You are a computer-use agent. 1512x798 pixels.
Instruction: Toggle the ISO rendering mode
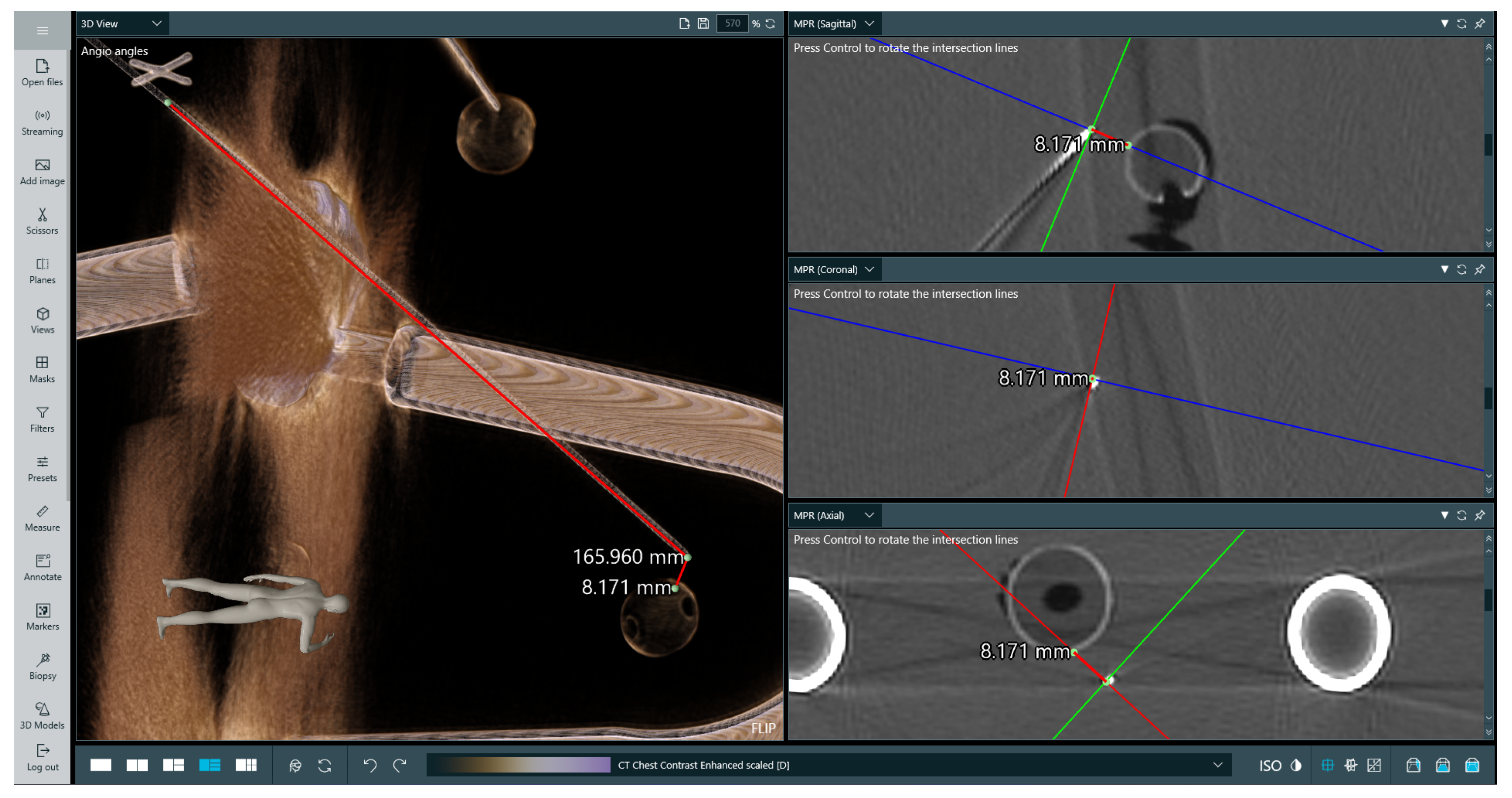pyautogui.click(x=1270, y=765)
